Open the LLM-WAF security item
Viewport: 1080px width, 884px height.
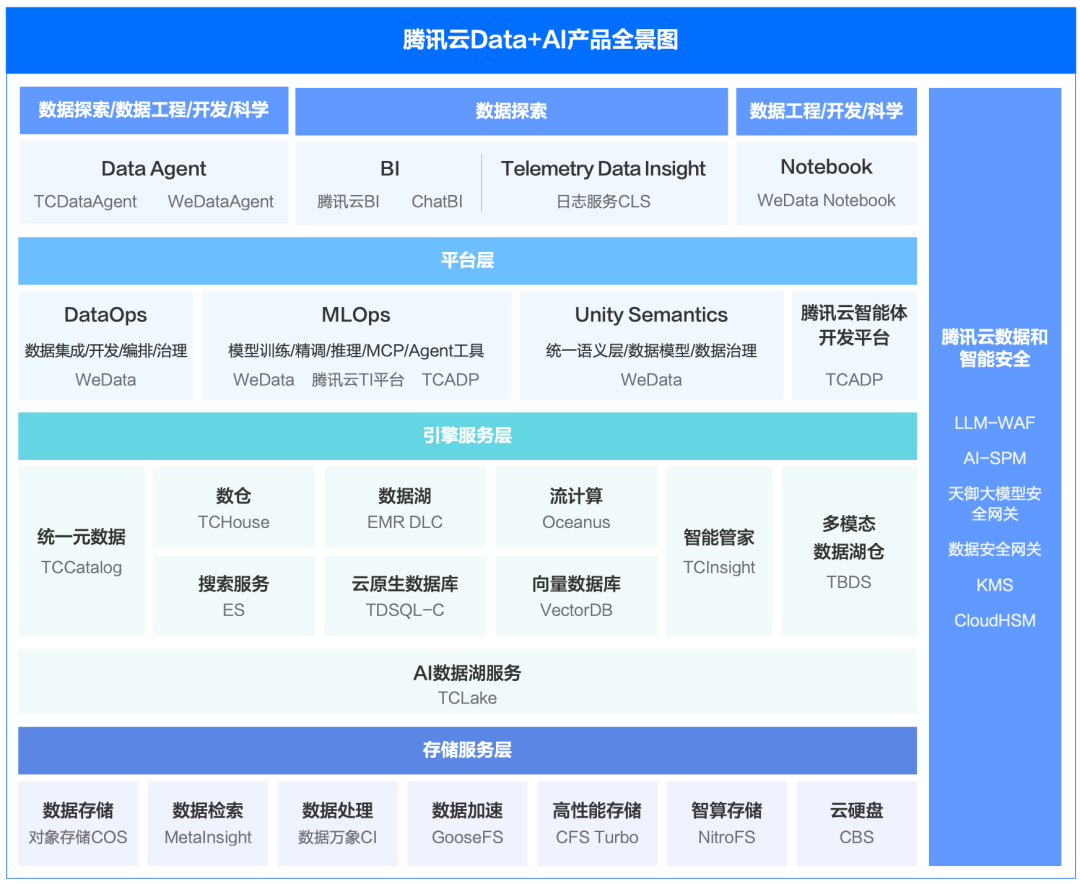(995, 423)
